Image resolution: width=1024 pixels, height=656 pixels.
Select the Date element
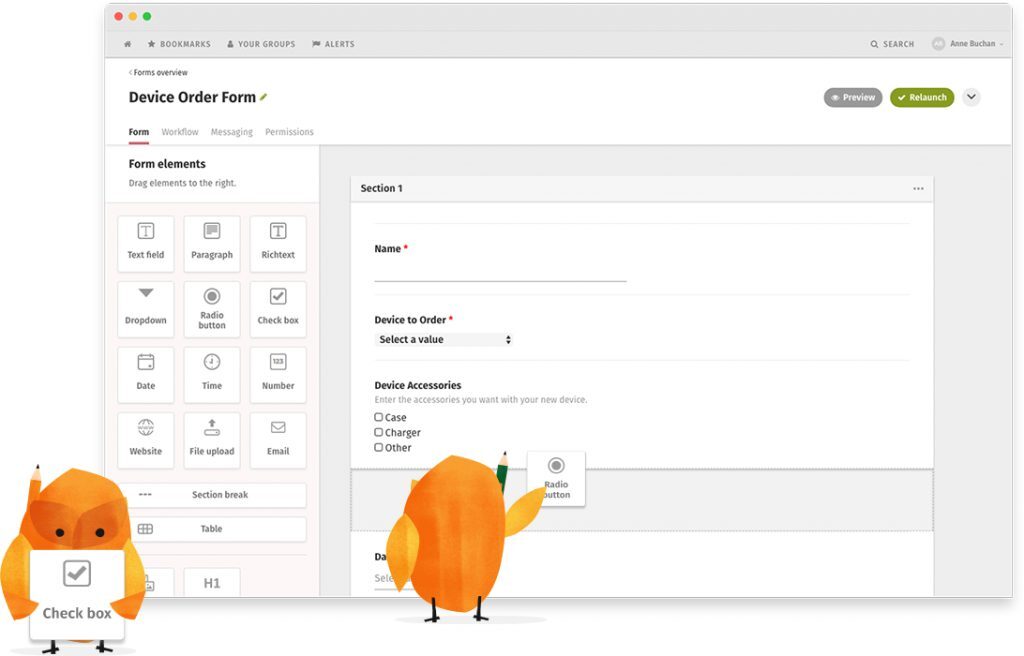tap(146, 374)
